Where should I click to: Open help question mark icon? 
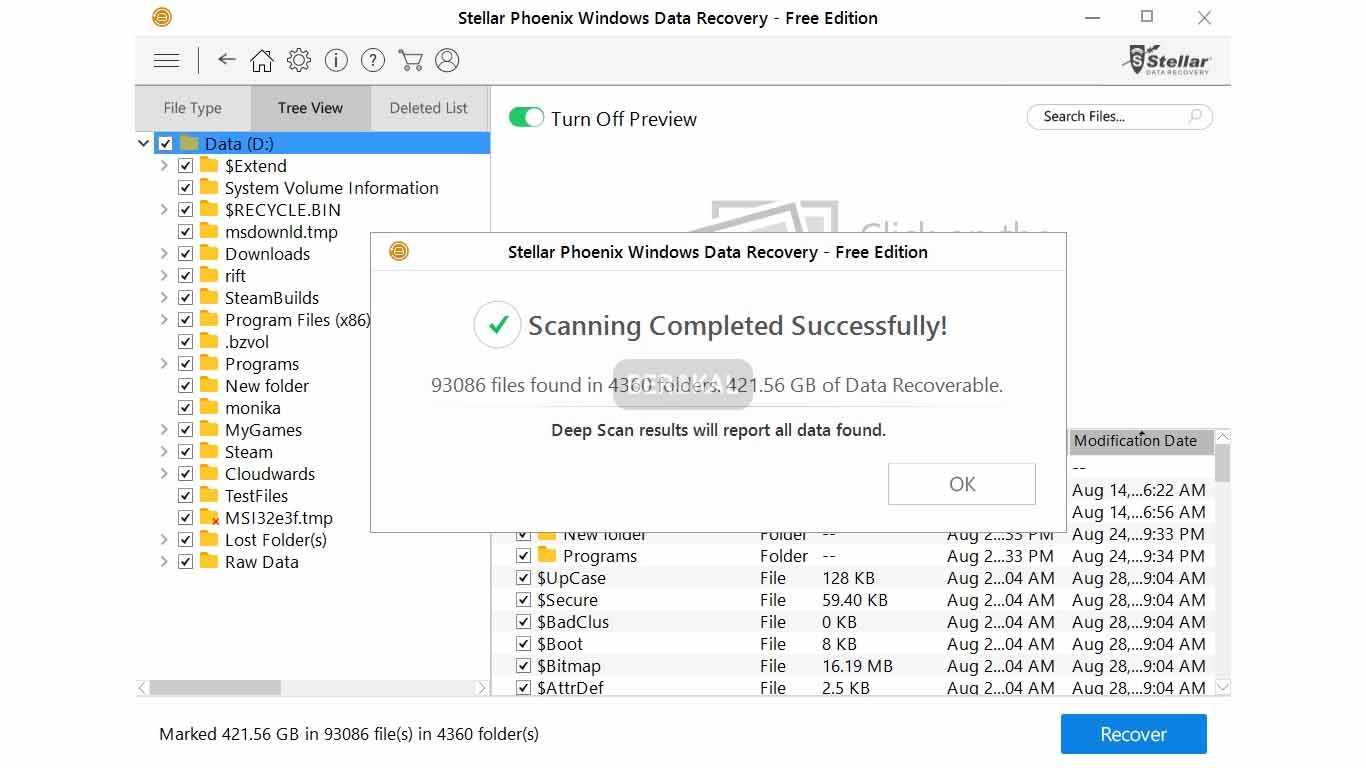click(x=373, y=61)
